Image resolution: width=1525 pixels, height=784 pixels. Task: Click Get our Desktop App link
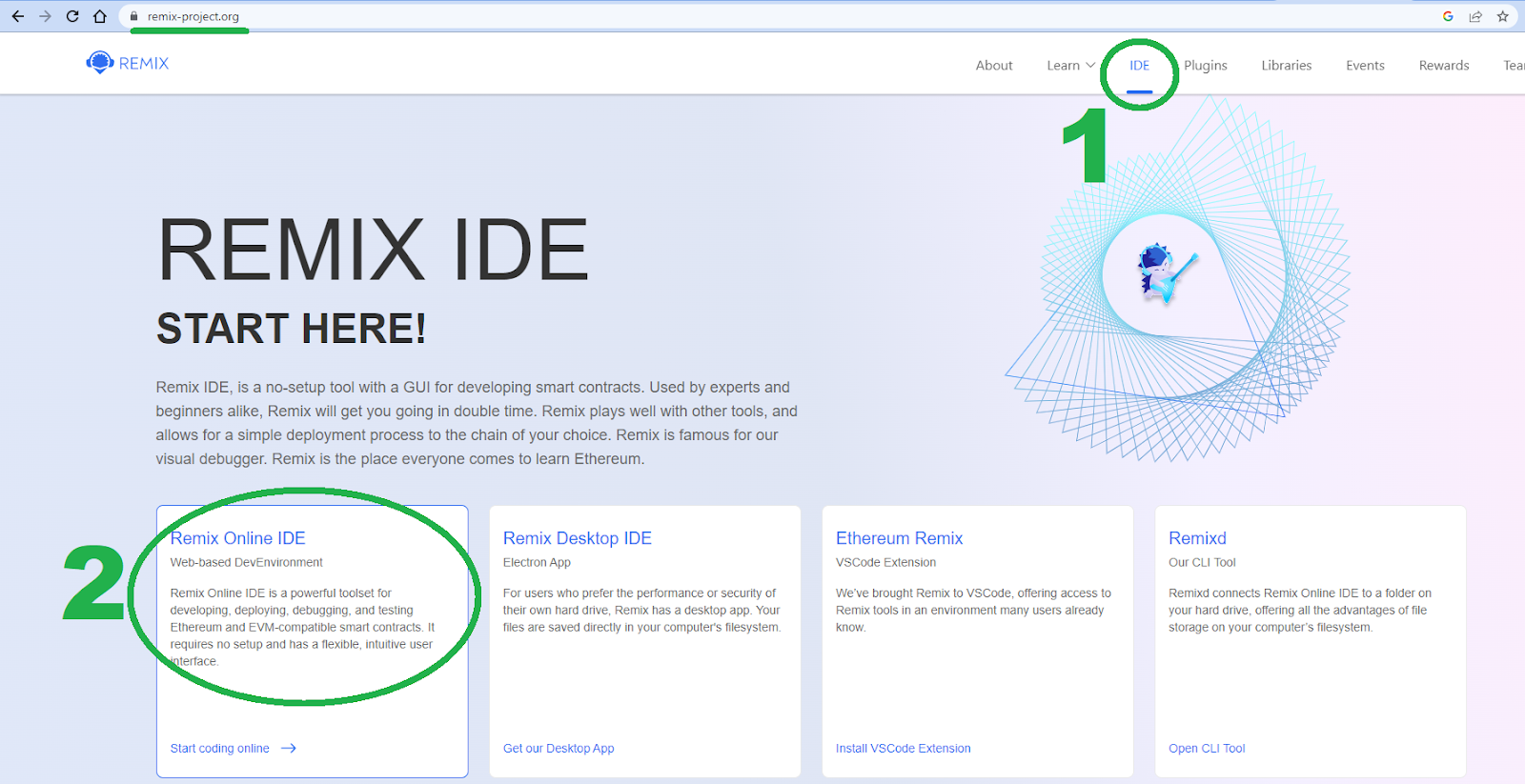559,749
